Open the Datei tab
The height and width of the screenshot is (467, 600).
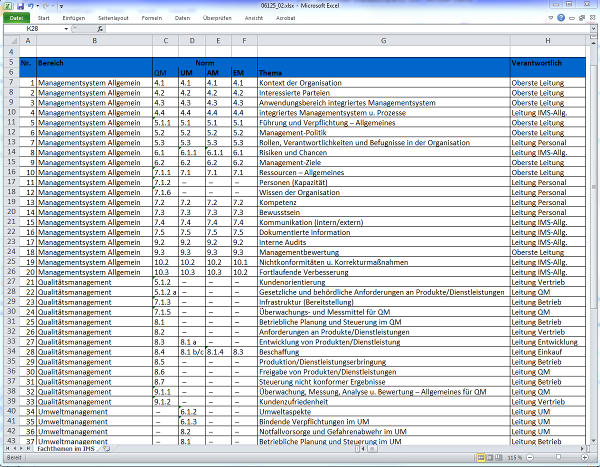click(16, 18)
